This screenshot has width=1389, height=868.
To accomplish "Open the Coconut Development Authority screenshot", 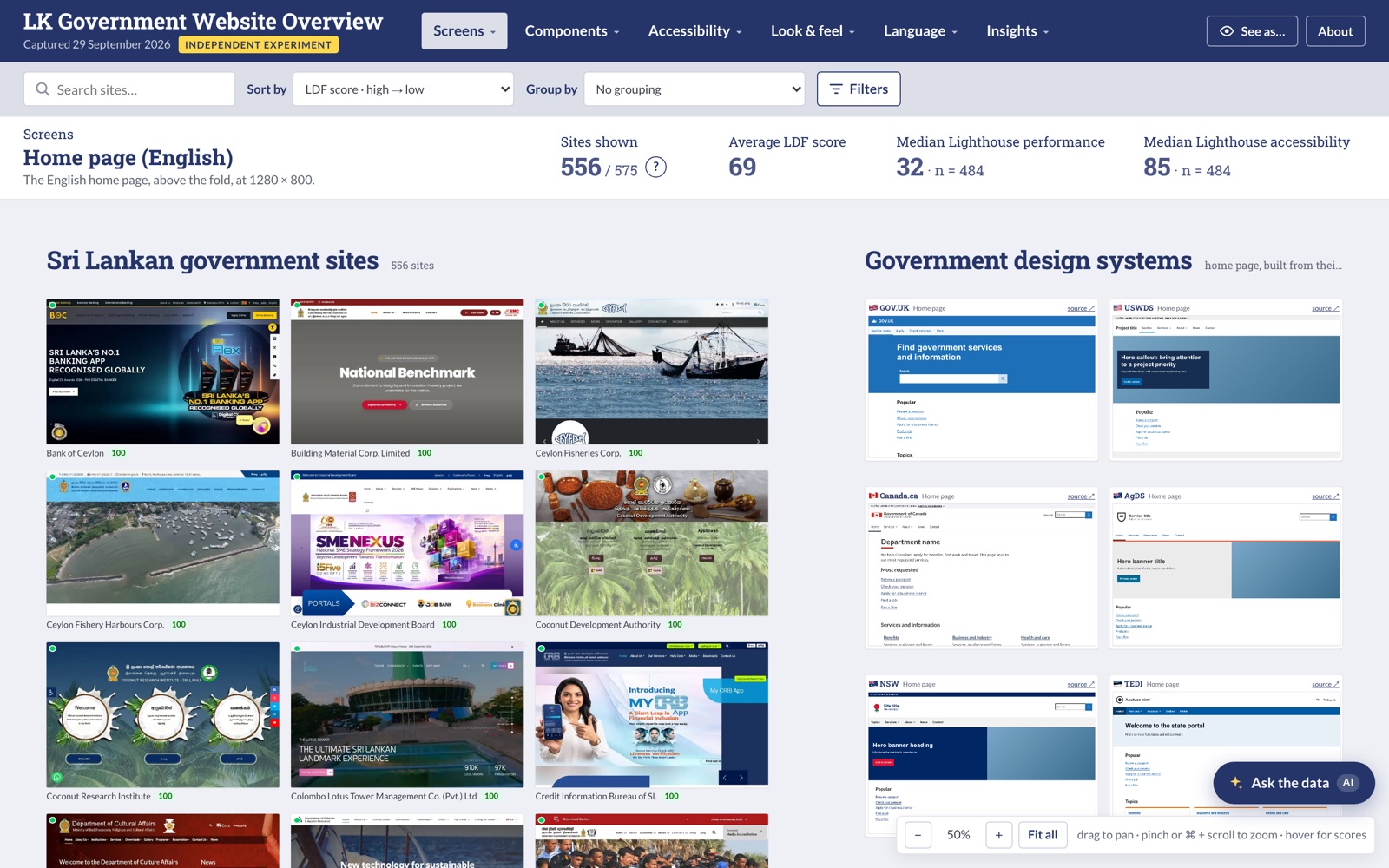I will click(x=652, y=543).
